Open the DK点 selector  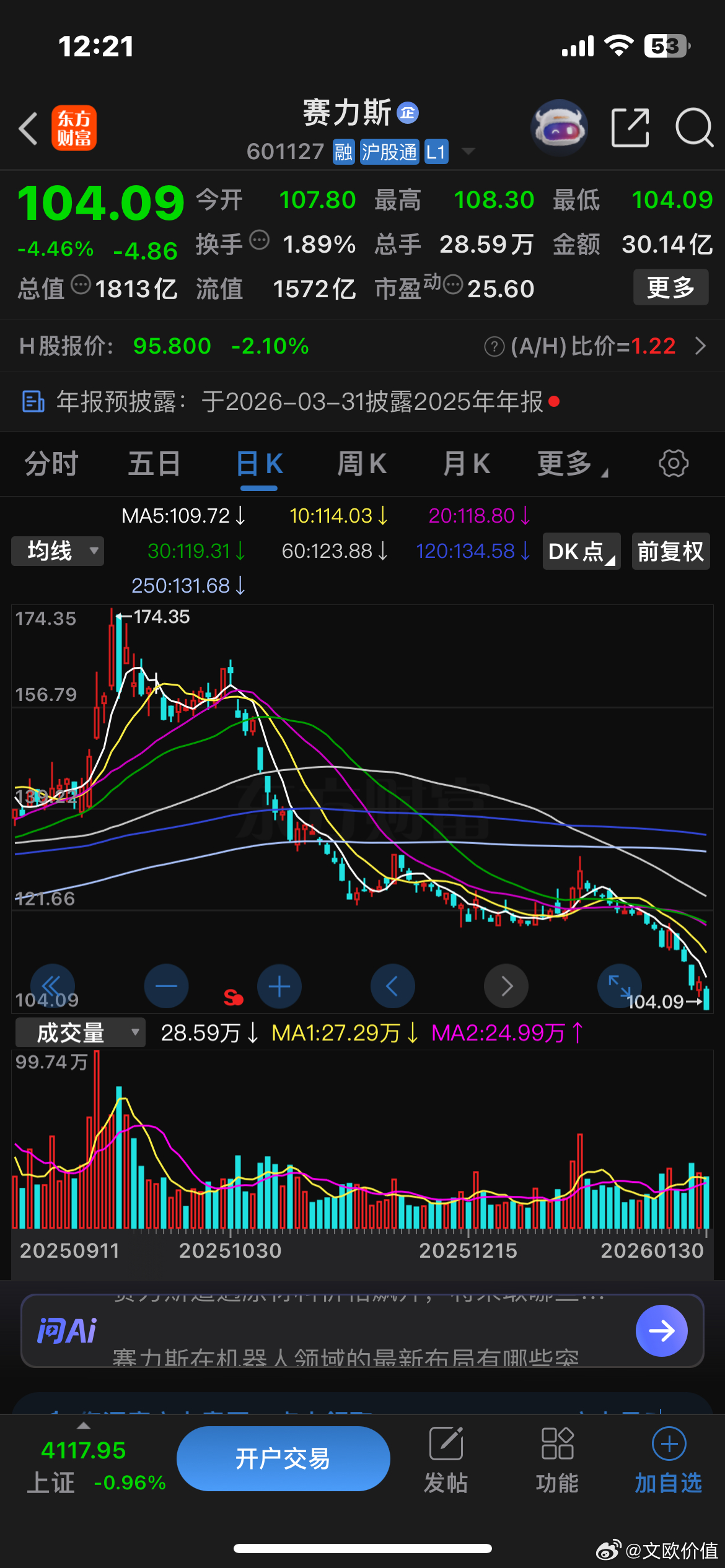[581, 551]
